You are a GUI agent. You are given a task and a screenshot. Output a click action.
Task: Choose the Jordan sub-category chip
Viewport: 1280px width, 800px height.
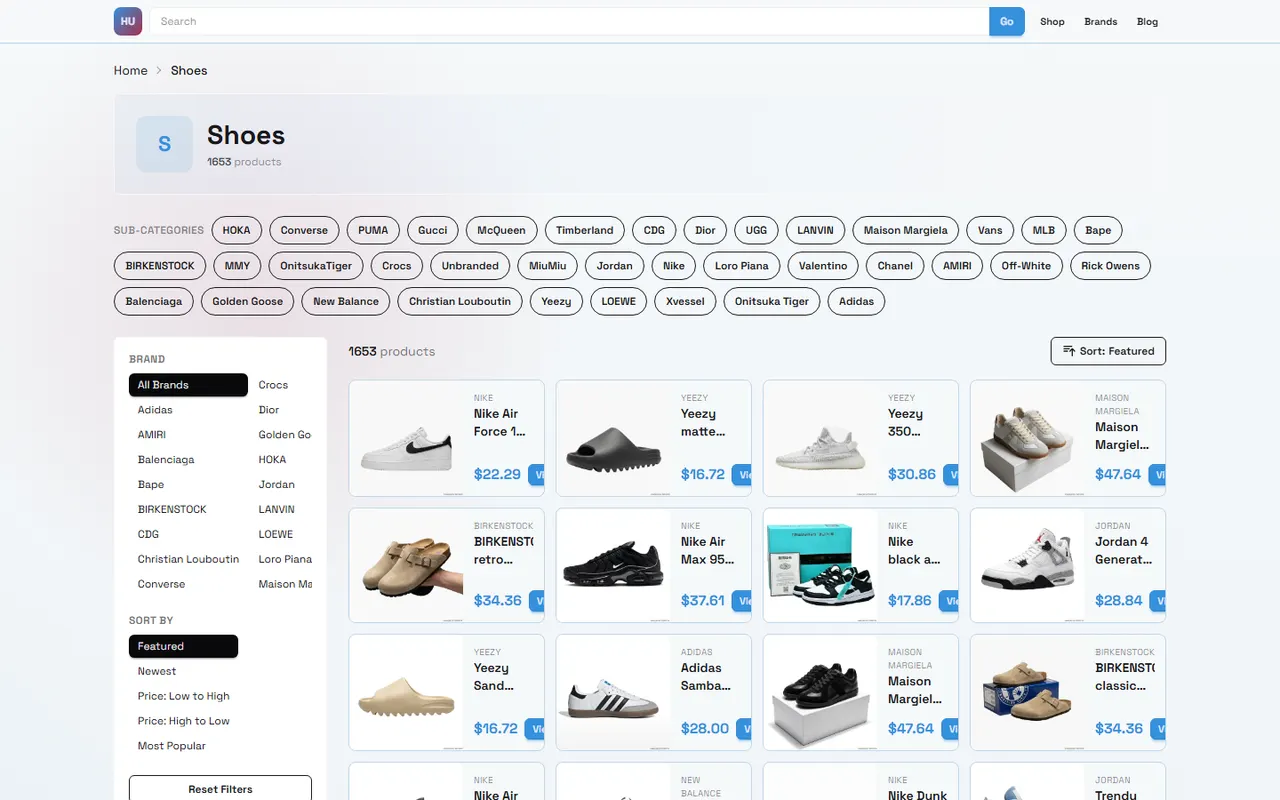tap(615, 266)
